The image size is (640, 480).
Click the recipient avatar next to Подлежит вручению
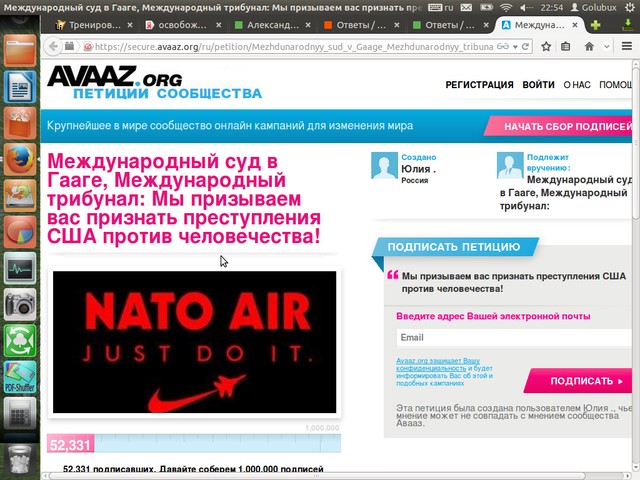pos(510,165)
